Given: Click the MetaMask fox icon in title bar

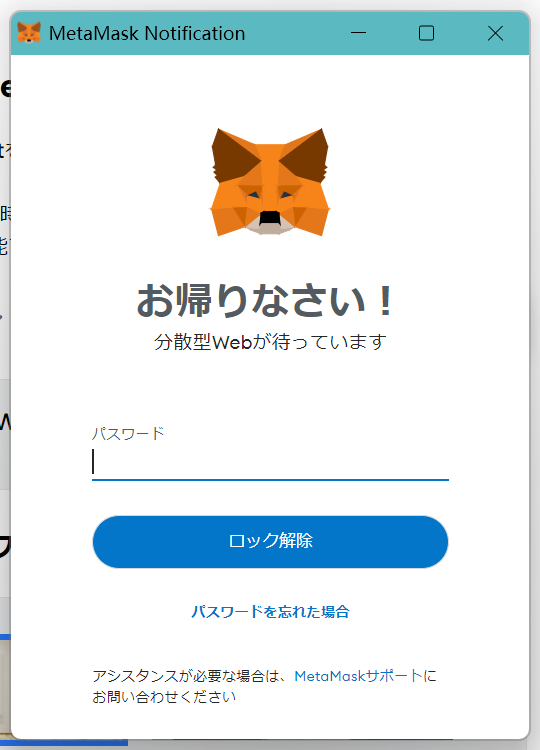Looking at the screenshot, I should click(29, 33).
